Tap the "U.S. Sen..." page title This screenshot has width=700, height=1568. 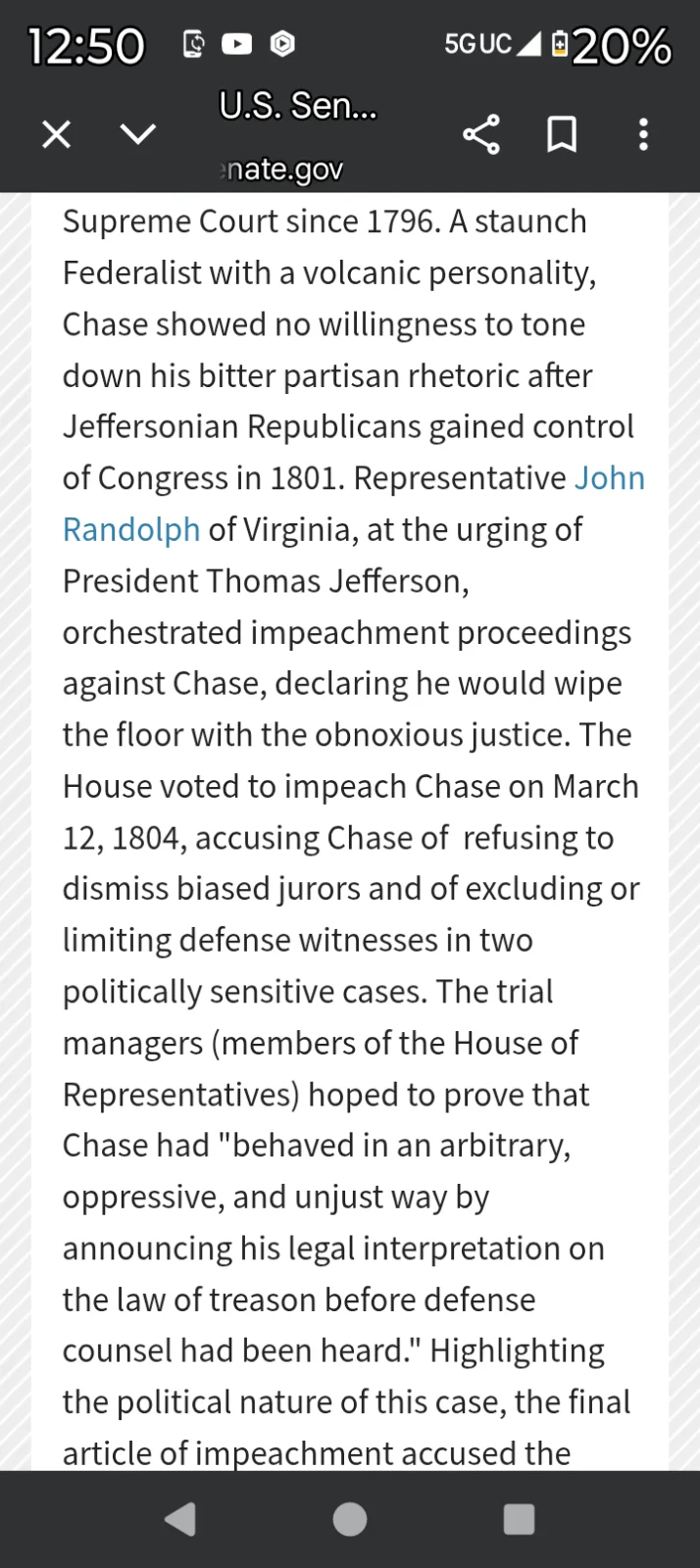click(x=298, y=106)
